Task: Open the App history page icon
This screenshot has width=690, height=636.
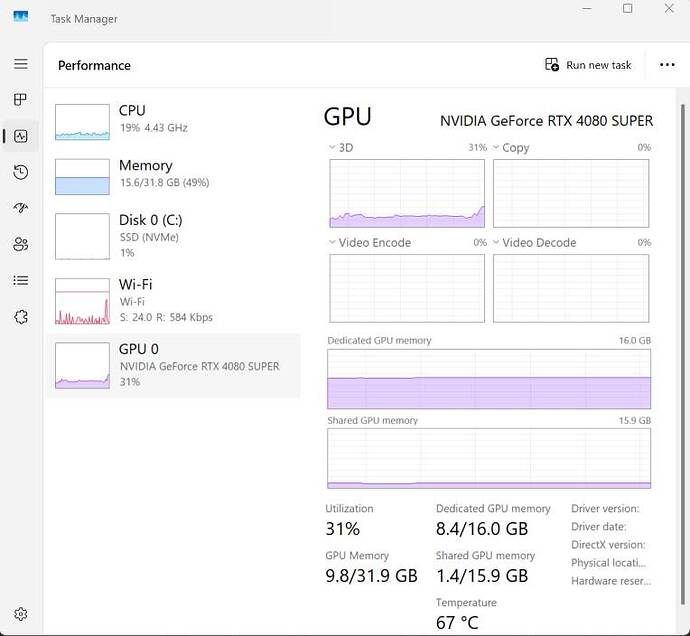Action: tap(21, 172)
